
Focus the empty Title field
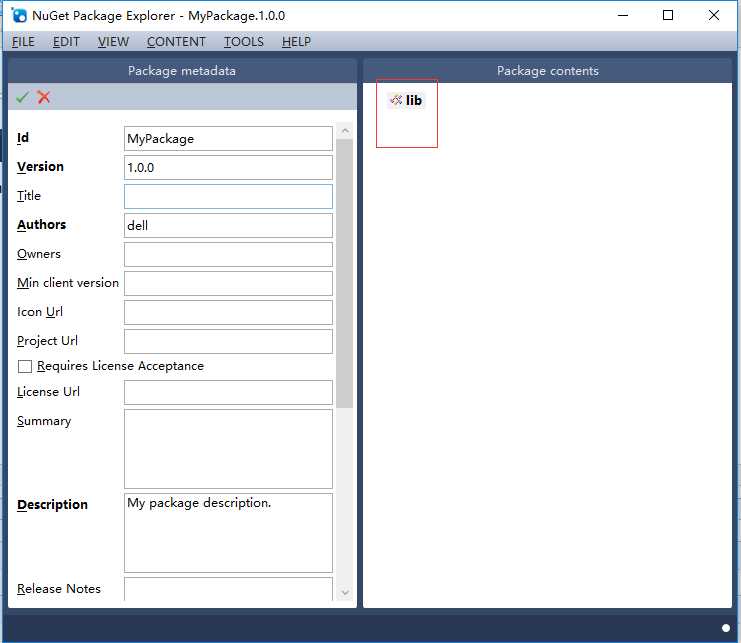(228, 197)
